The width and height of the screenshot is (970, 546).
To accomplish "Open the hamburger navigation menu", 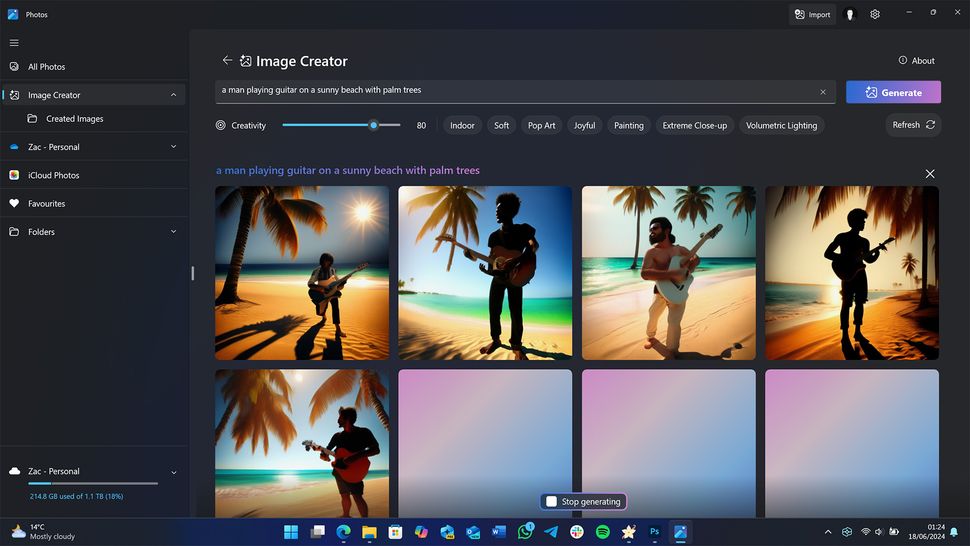I will (x=14, y=43).
